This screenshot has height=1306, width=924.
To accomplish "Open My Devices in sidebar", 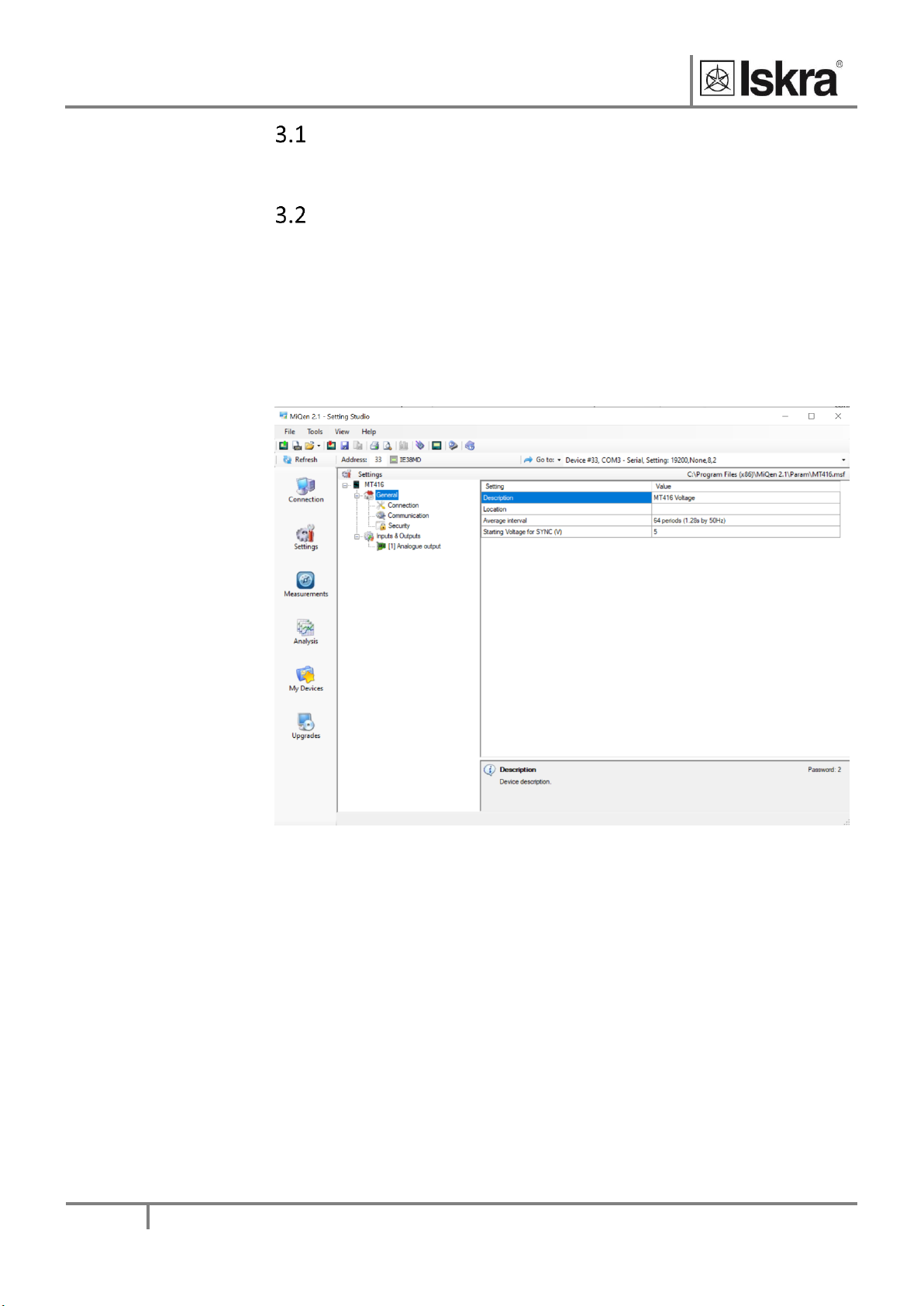I will [x=306, y=679].
